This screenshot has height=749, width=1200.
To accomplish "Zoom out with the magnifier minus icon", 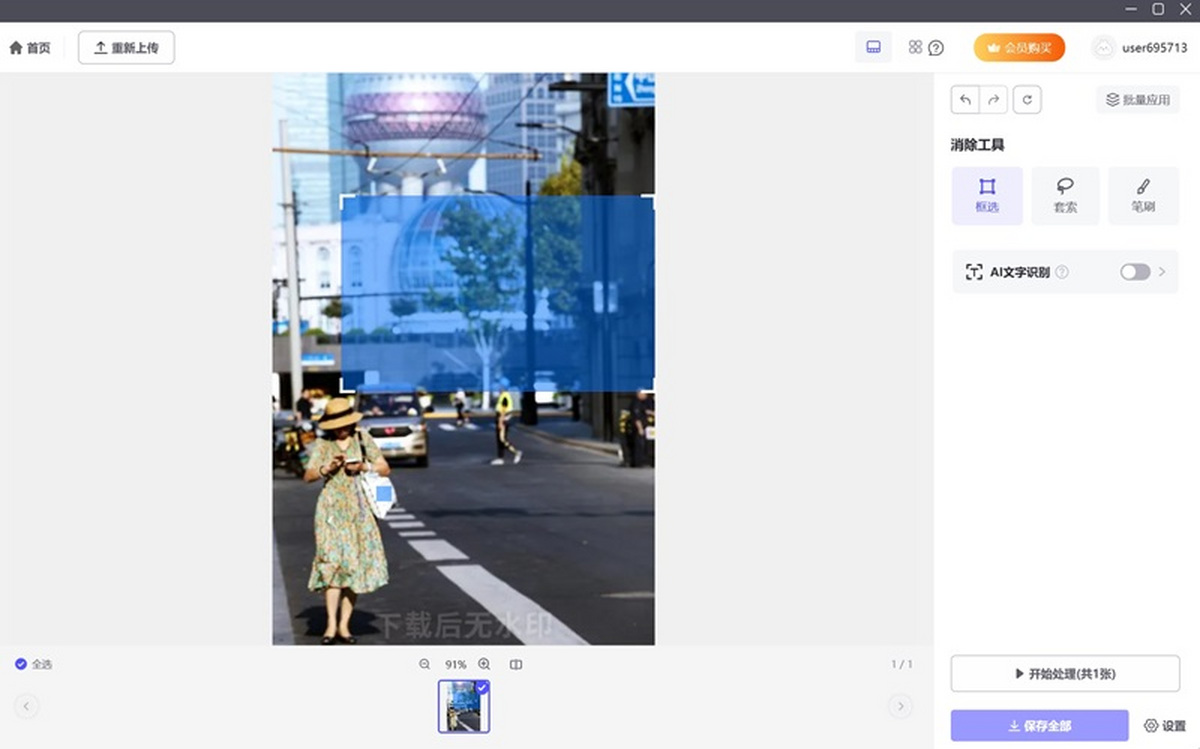I will (425, 664).
